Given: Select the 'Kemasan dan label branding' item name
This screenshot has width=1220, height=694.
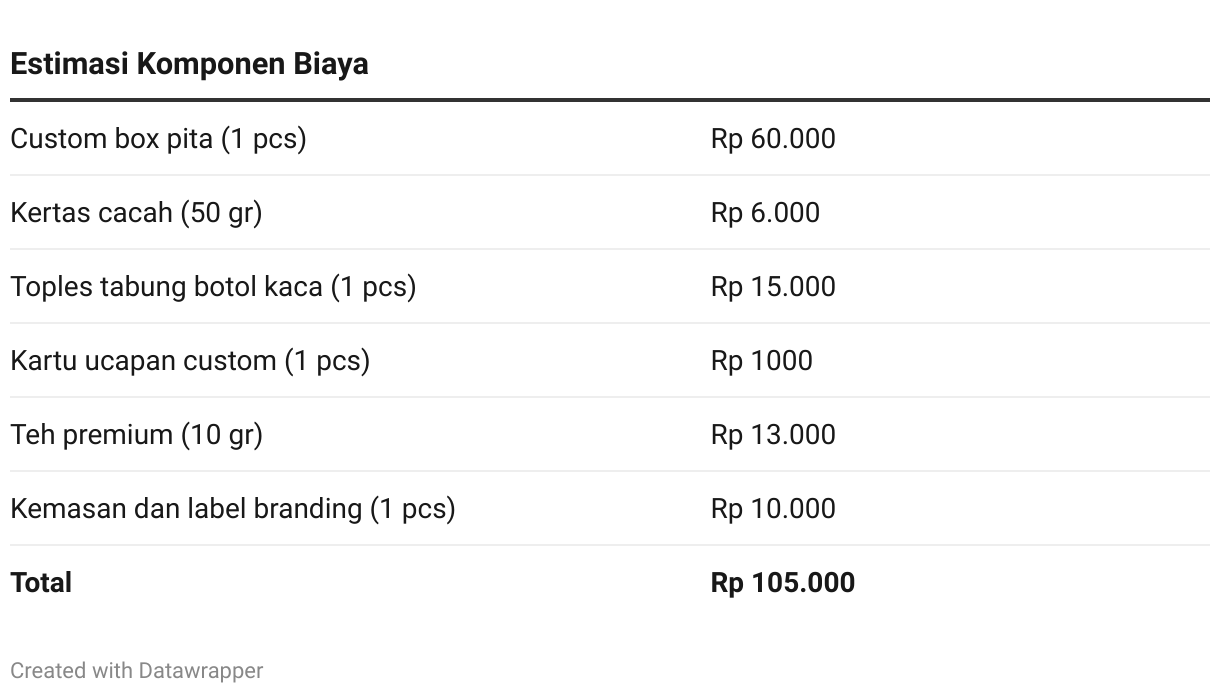Looking at the screenshot, I should (x=186, y=508).
